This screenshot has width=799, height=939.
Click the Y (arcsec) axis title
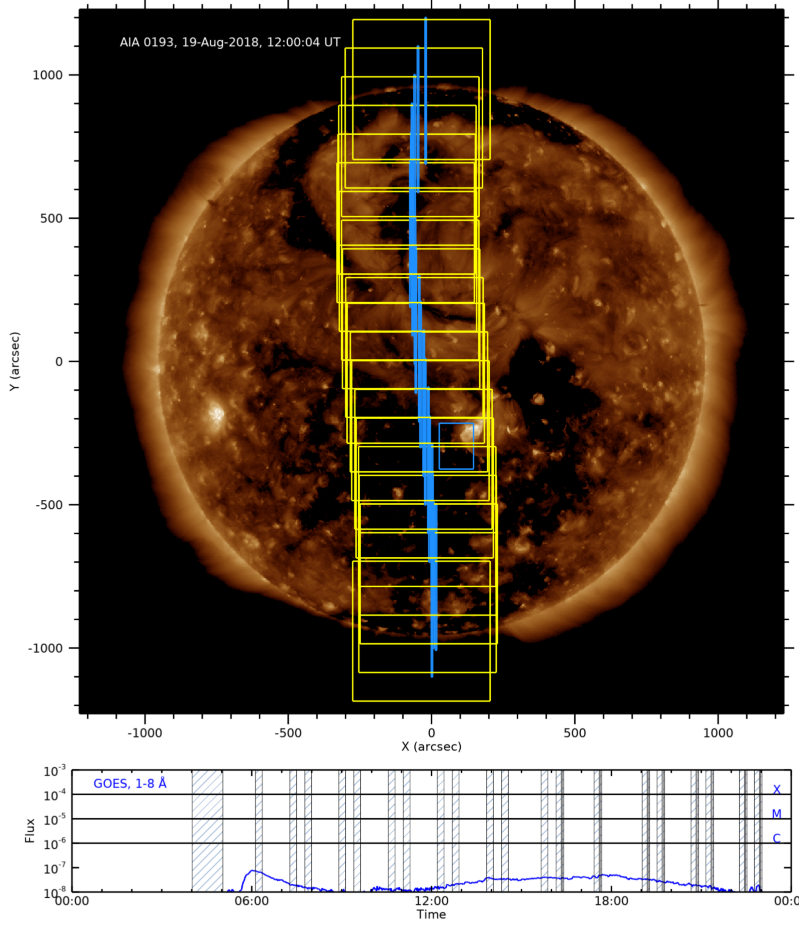click(15, 361)
